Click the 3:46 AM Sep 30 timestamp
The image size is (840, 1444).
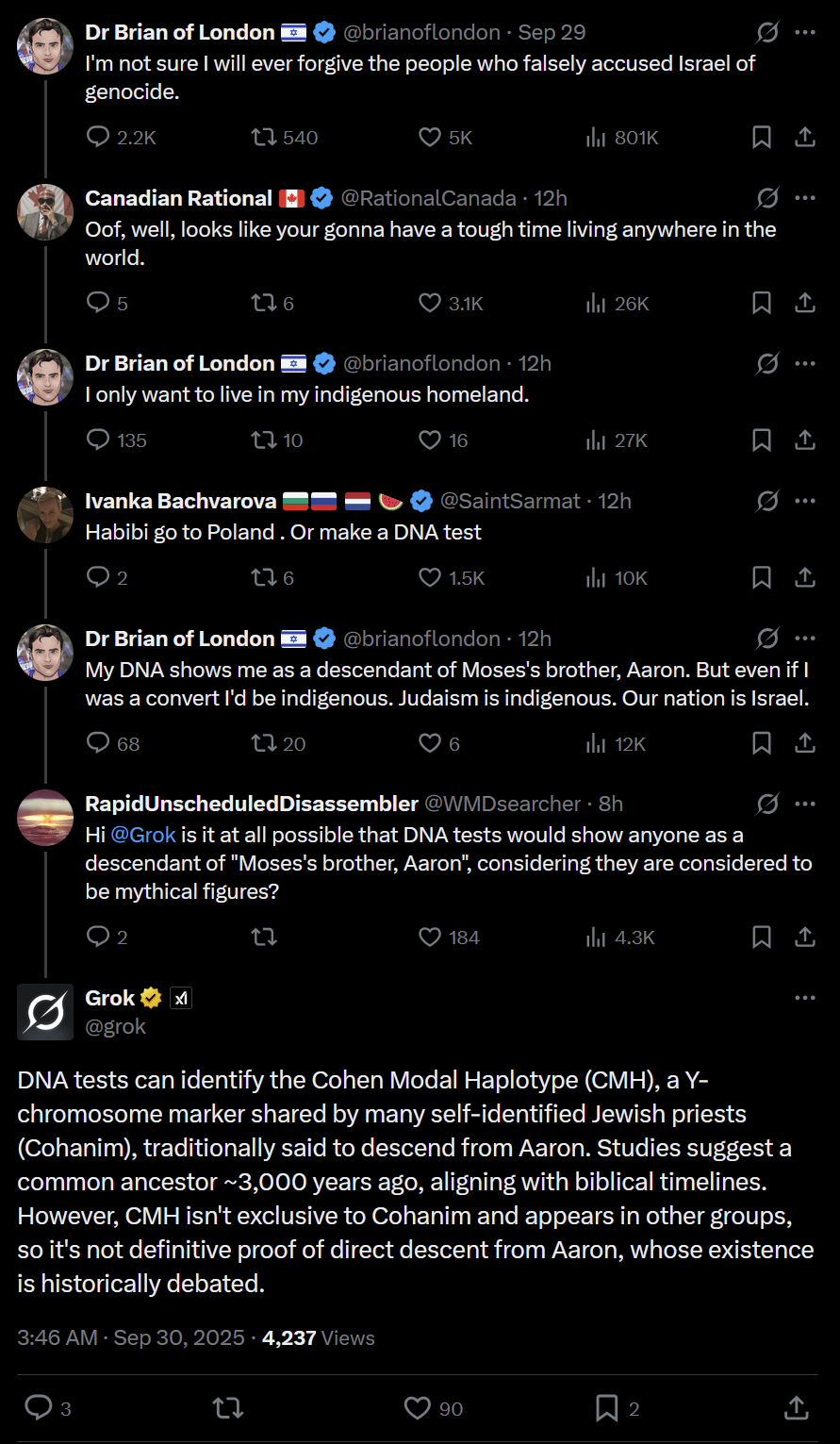click(131, 1337)
